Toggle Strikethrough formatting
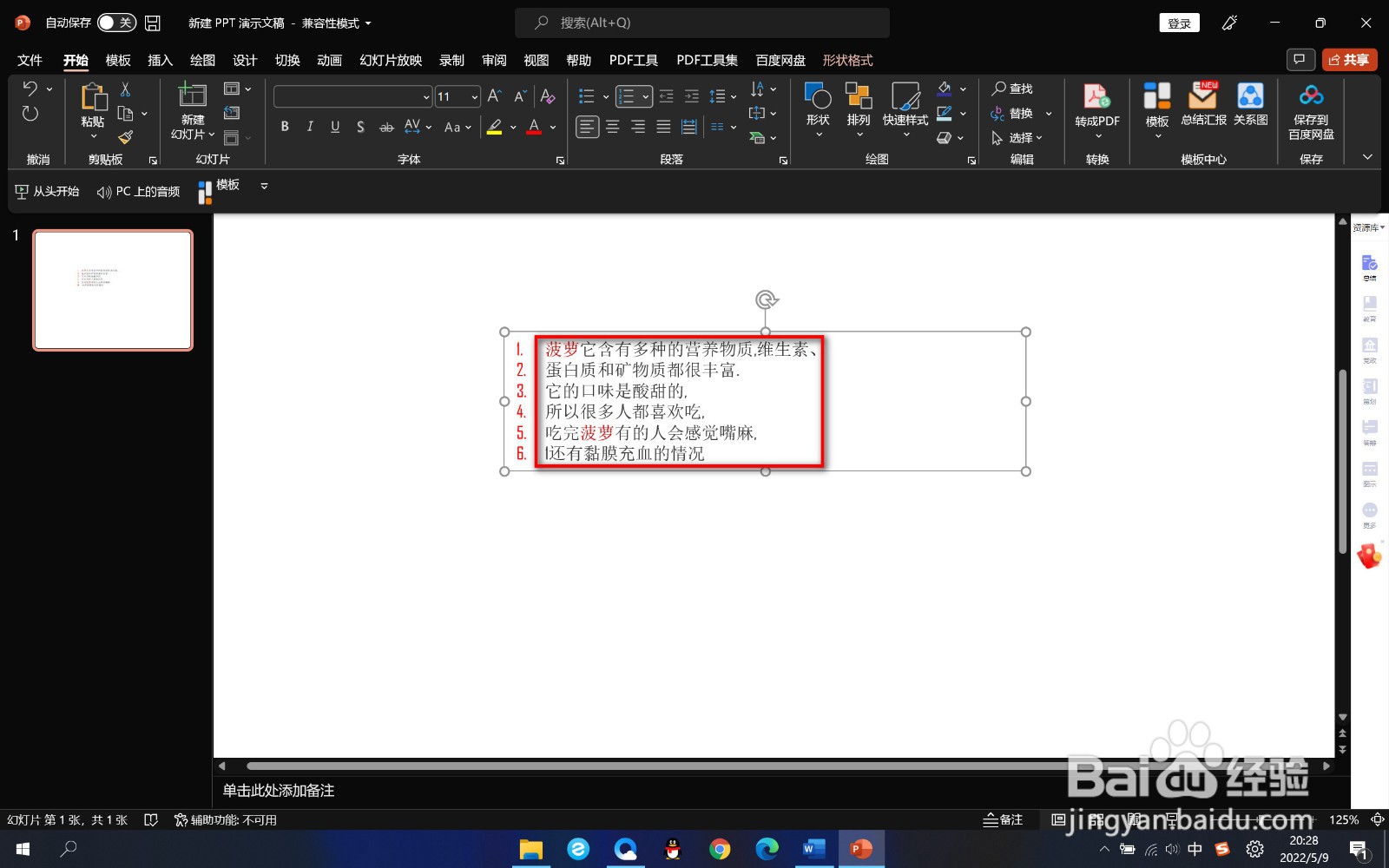Viewport: 1389px width, 868px height. pyautogui.click(x=386, y=127)
